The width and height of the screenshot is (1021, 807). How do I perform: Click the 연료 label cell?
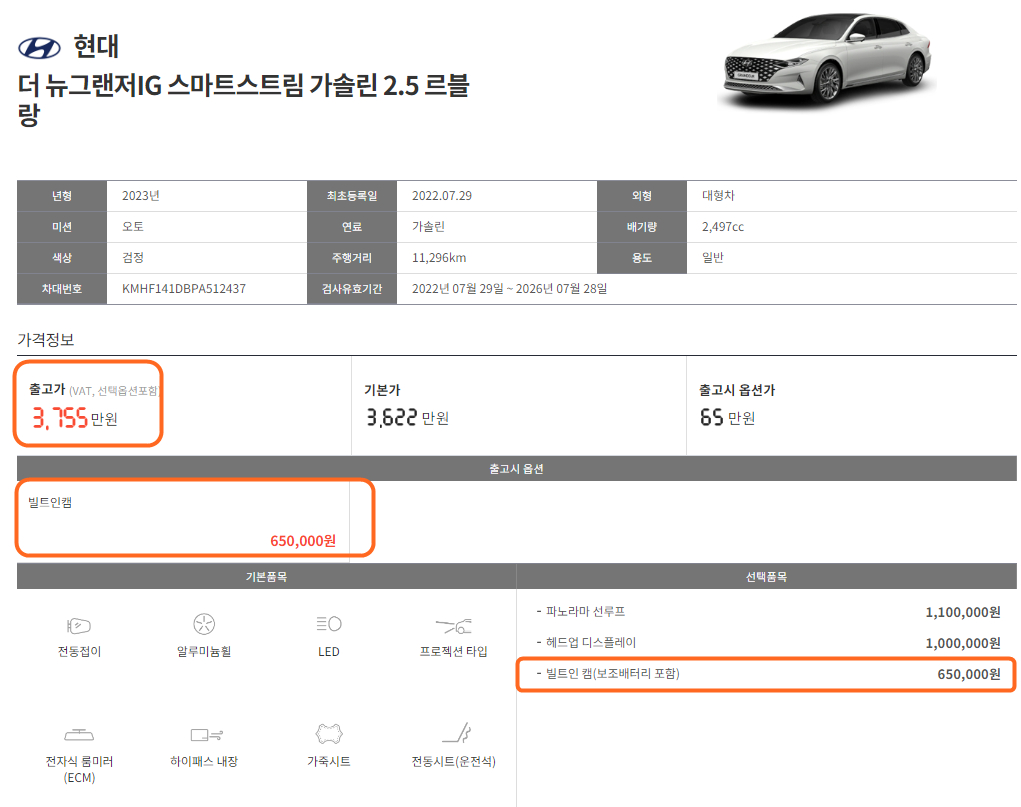352,227
